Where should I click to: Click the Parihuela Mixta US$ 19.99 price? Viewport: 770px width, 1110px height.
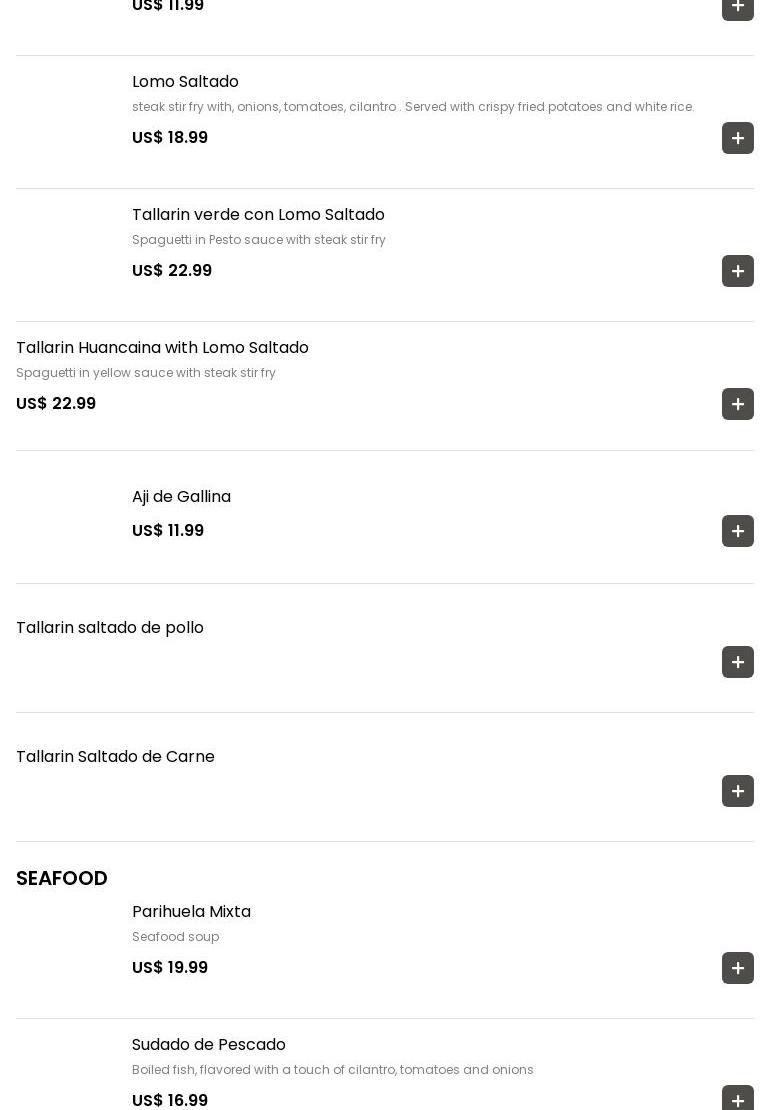click(170, 967)
